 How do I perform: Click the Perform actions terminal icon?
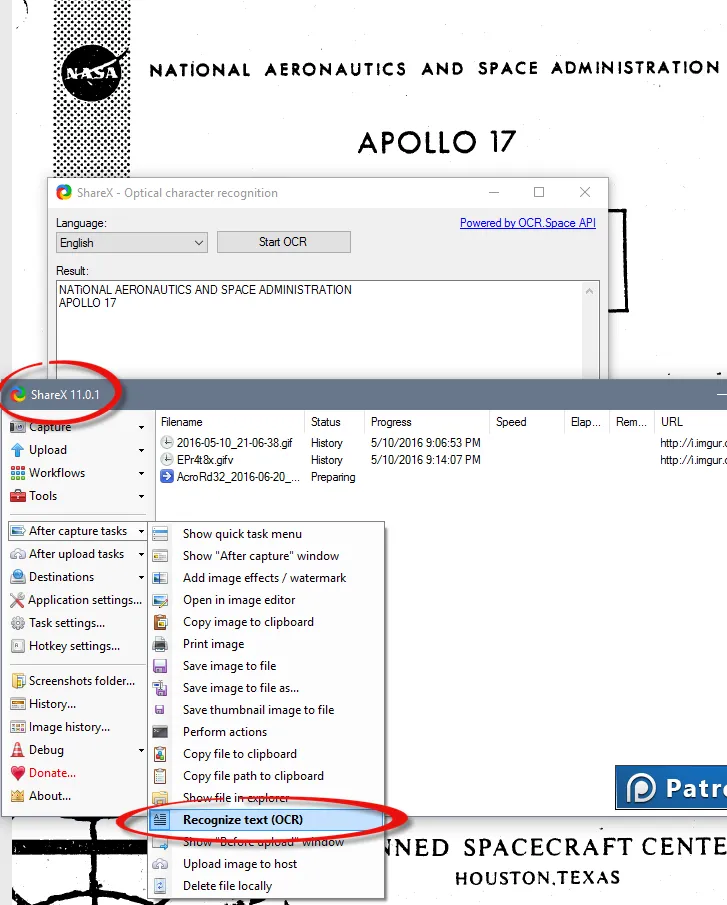pos(160,732)
